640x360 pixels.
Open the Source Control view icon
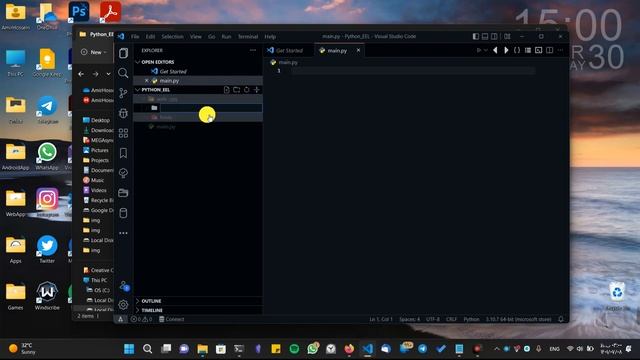tap(123, 93)
